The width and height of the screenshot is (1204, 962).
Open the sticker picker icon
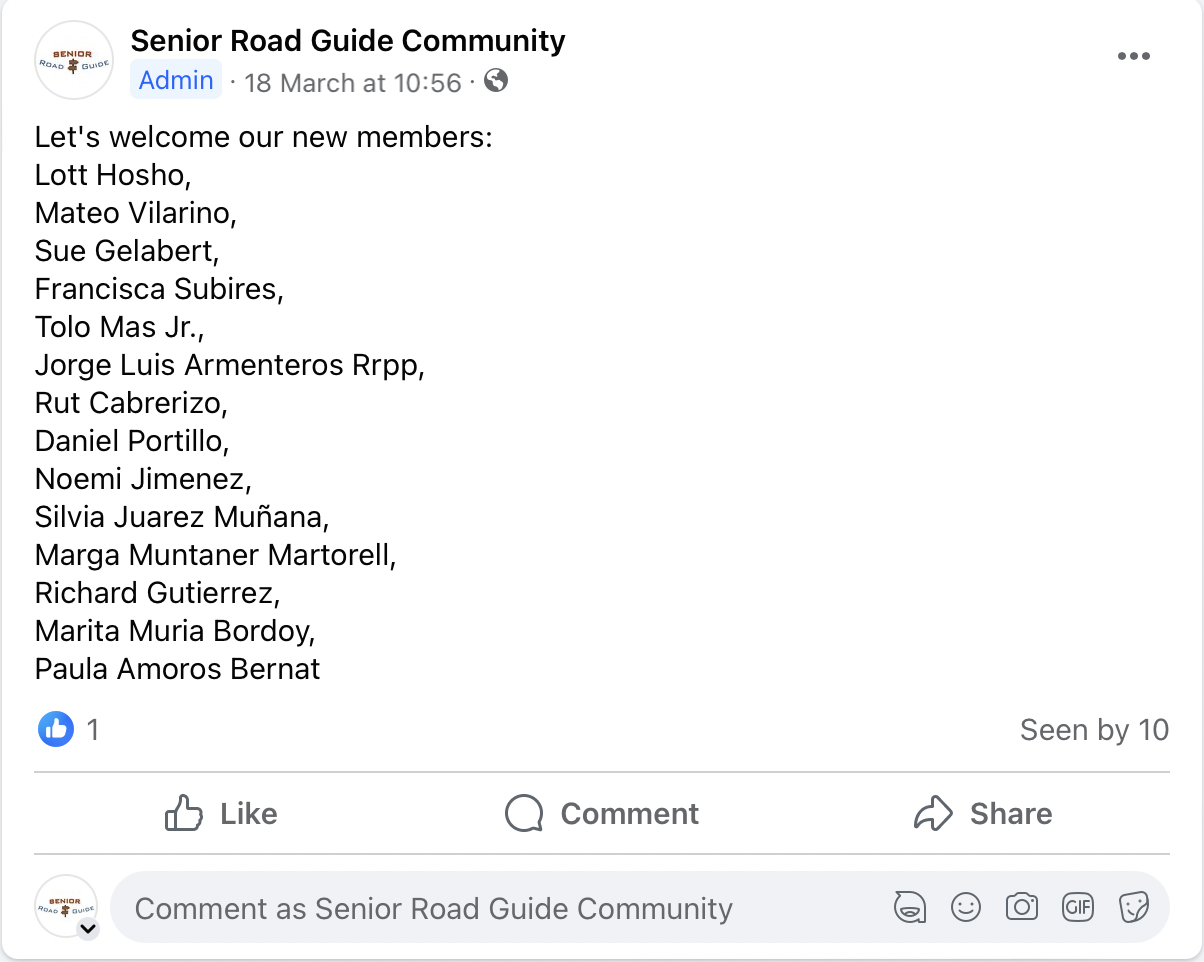pos(1133,908)
